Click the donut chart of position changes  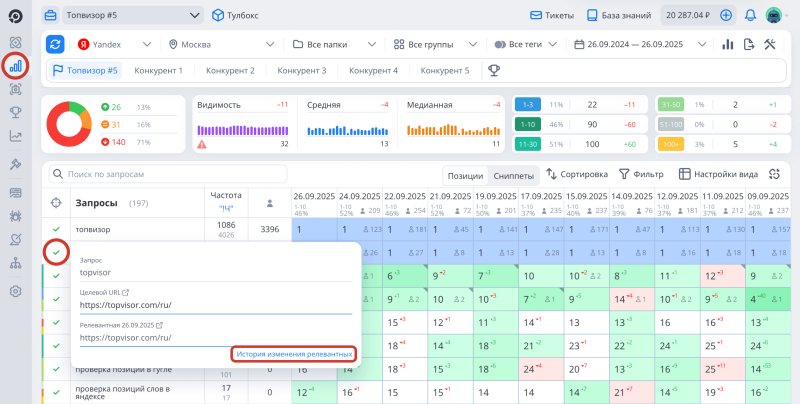(69, 124)
